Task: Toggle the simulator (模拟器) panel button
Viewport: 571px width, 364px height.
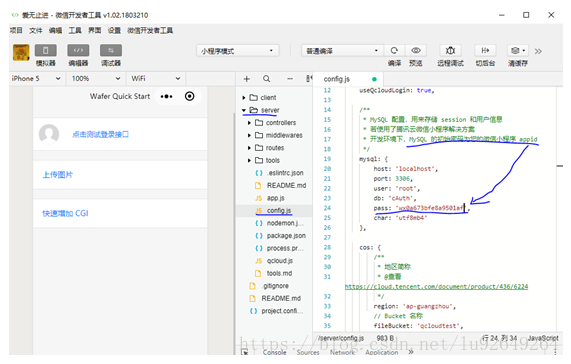Action: [46, 50]
